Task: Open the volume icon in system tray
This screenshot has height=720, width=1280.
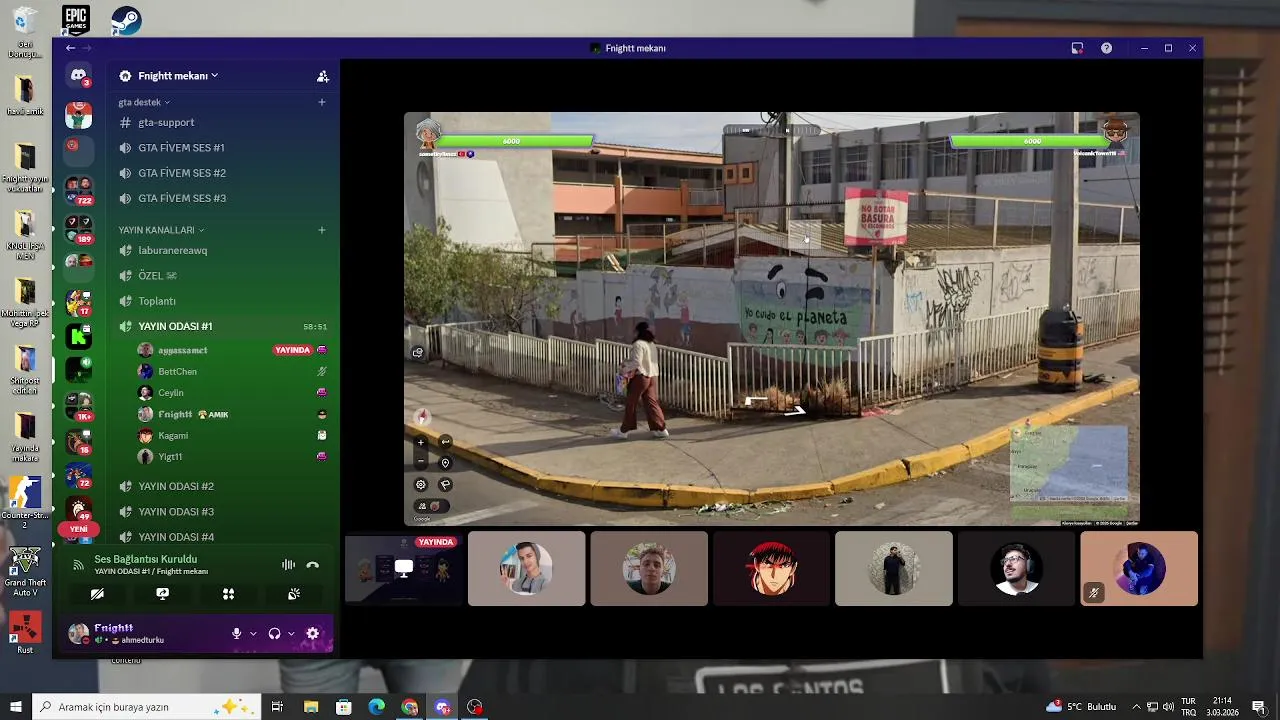Action: [x=1168, y=707]
